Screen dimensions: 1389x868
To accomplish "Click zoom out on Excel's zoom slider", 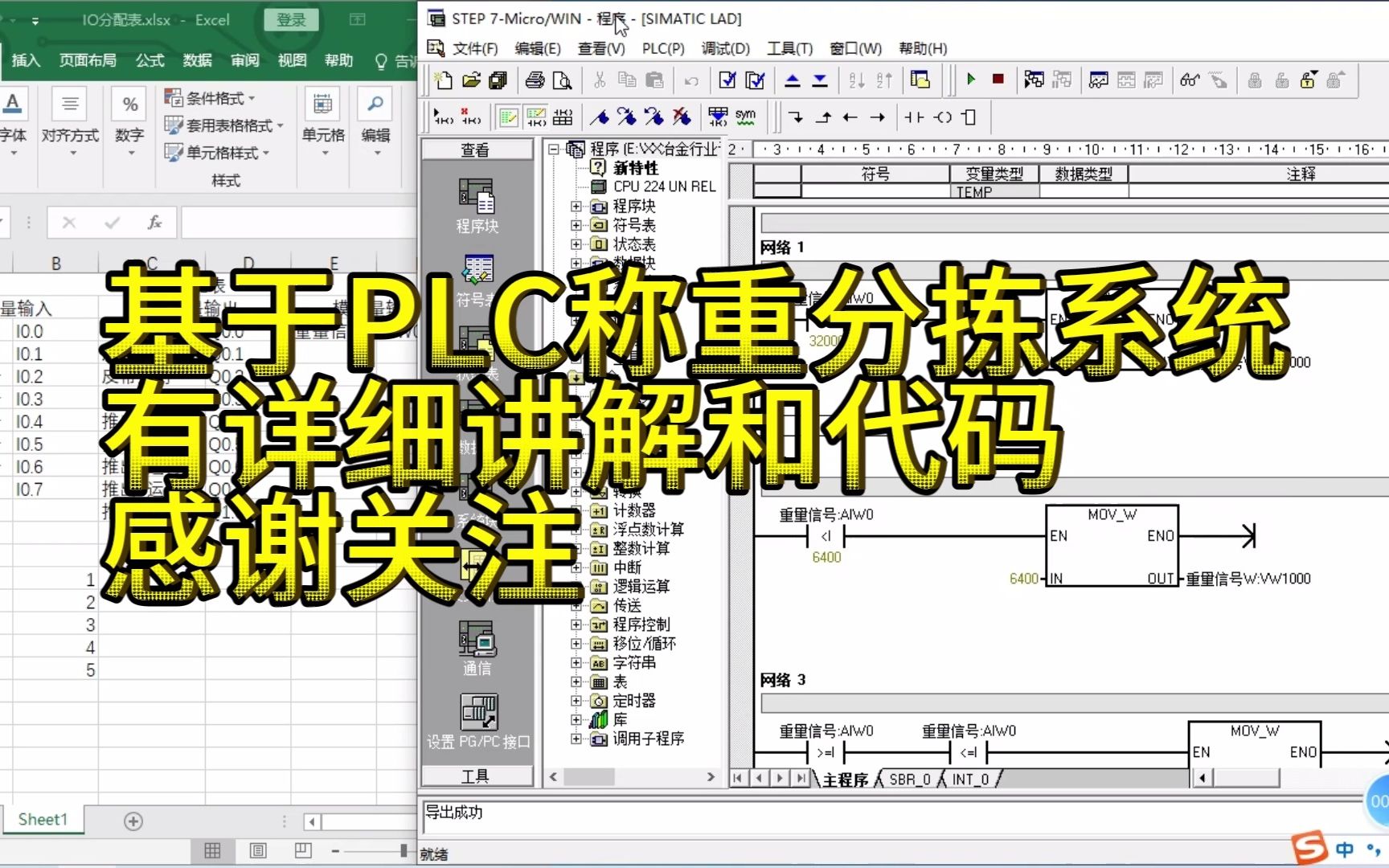I will coord(335,850).
